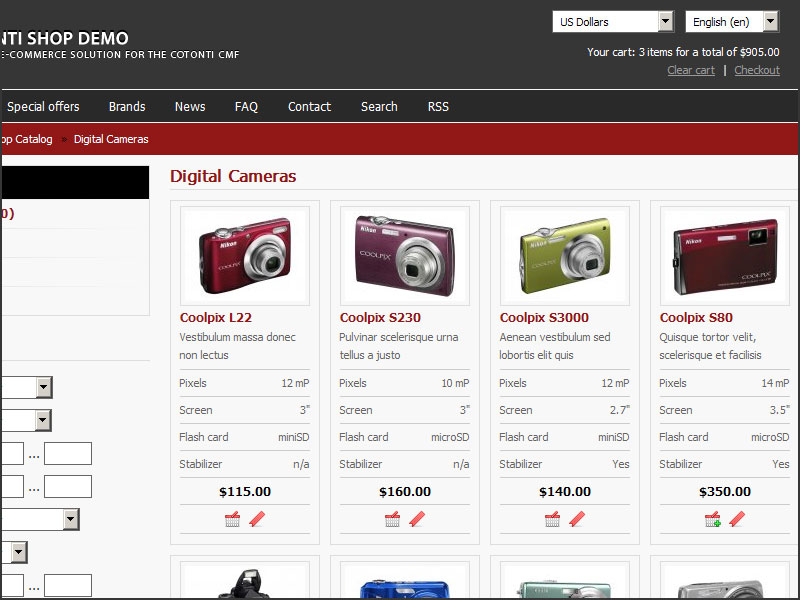Image resolution: width=800 pixels, height=600 pixels.
Task: Proceed via the Checkout link
Action: (757, 70)
